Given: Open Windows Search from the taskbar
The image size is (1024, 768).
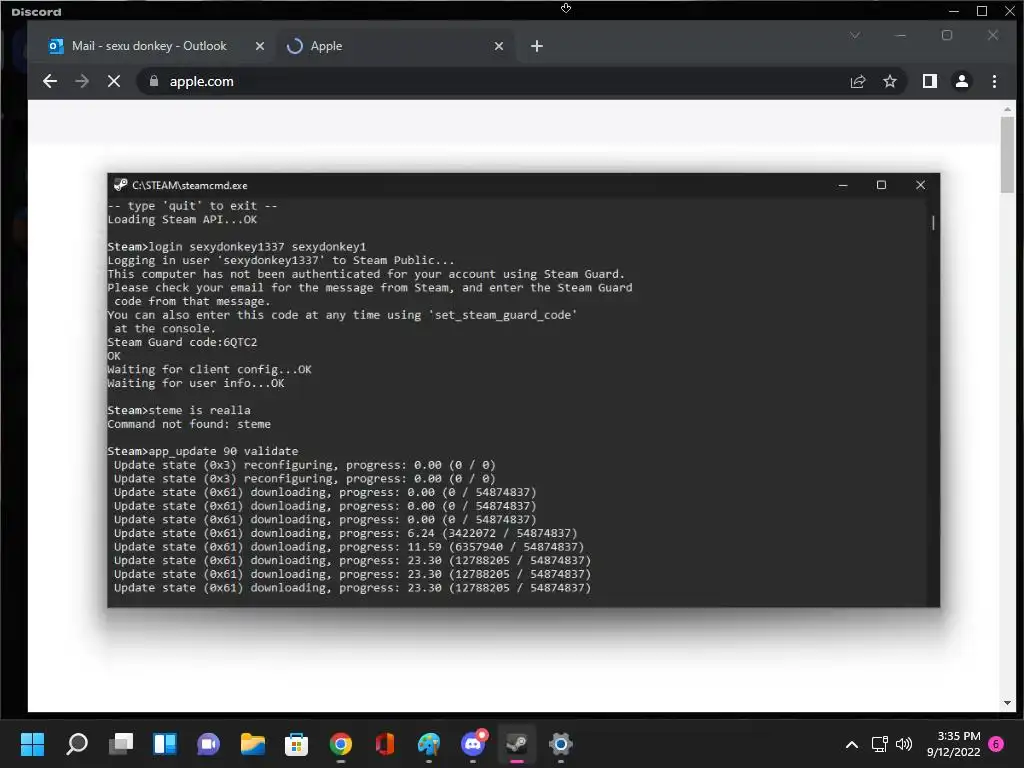Looking at the screenshot, I should (x=77, y=744).
